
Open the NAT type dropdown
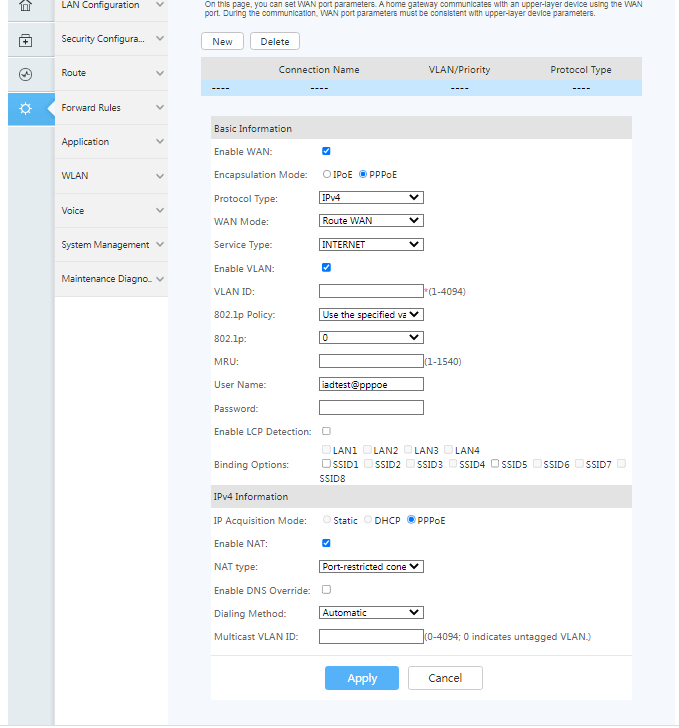371,567
